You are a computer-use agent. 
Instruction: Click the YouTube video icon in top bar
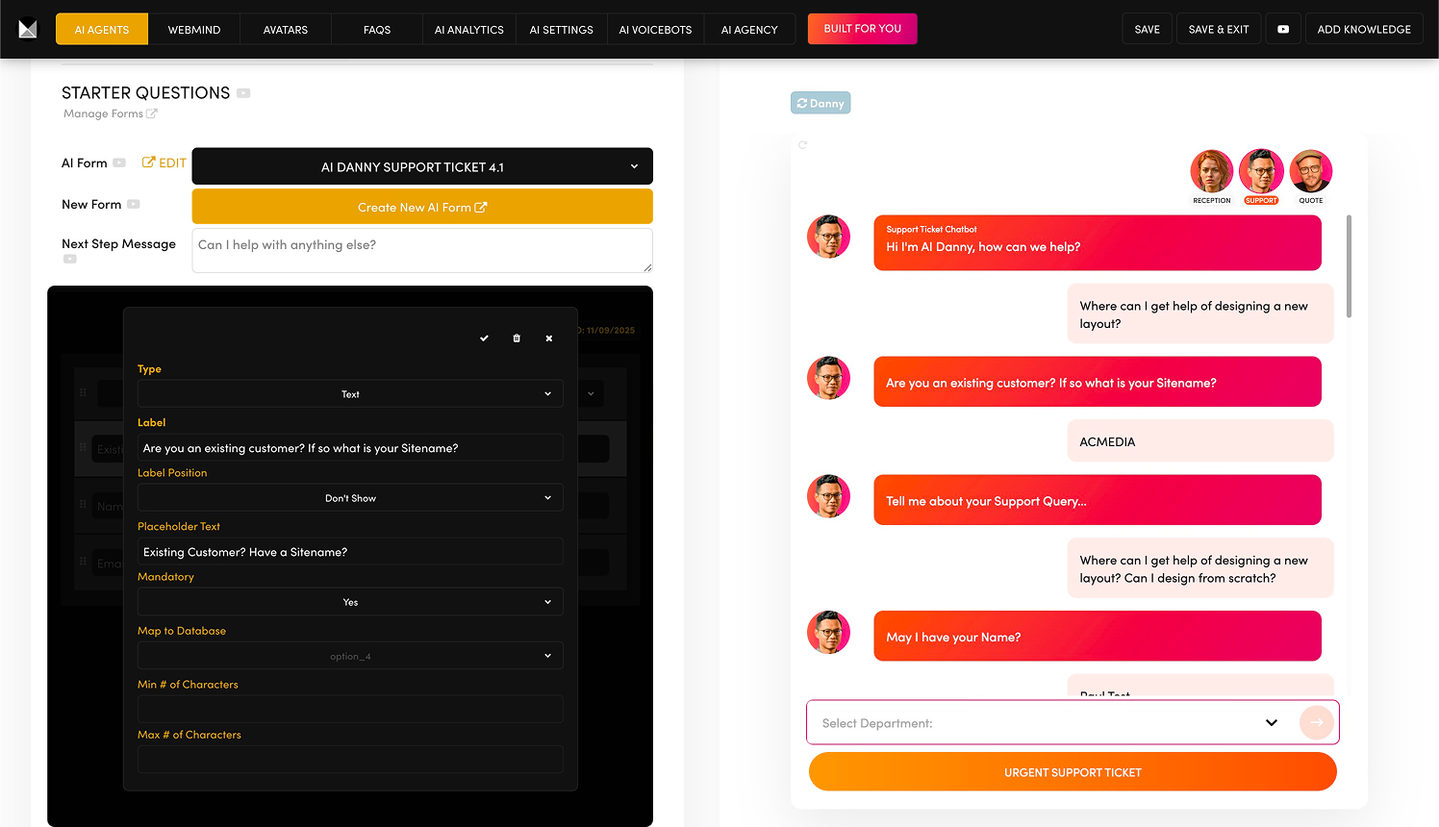coord(1283,29)
